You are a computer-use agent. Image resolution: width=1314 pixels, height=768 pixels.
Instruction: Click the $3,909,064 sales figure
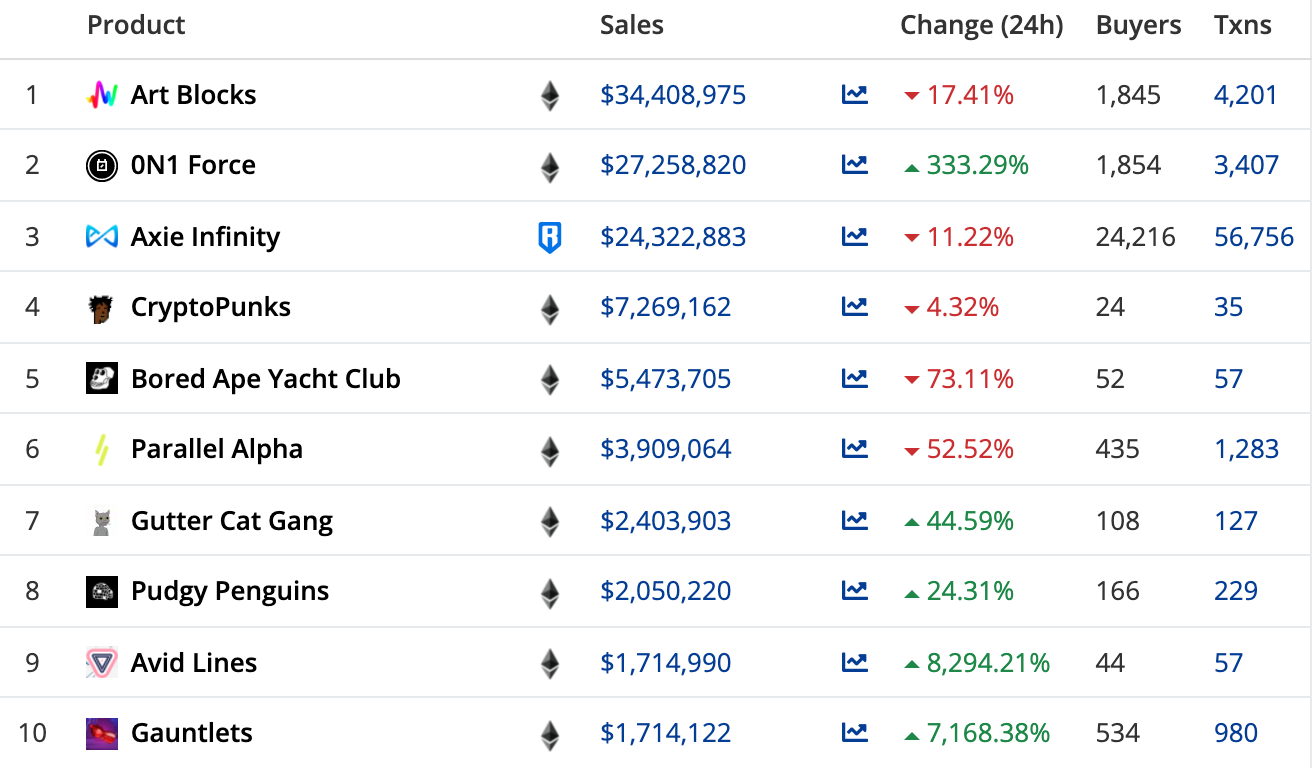tap(666, 449)
